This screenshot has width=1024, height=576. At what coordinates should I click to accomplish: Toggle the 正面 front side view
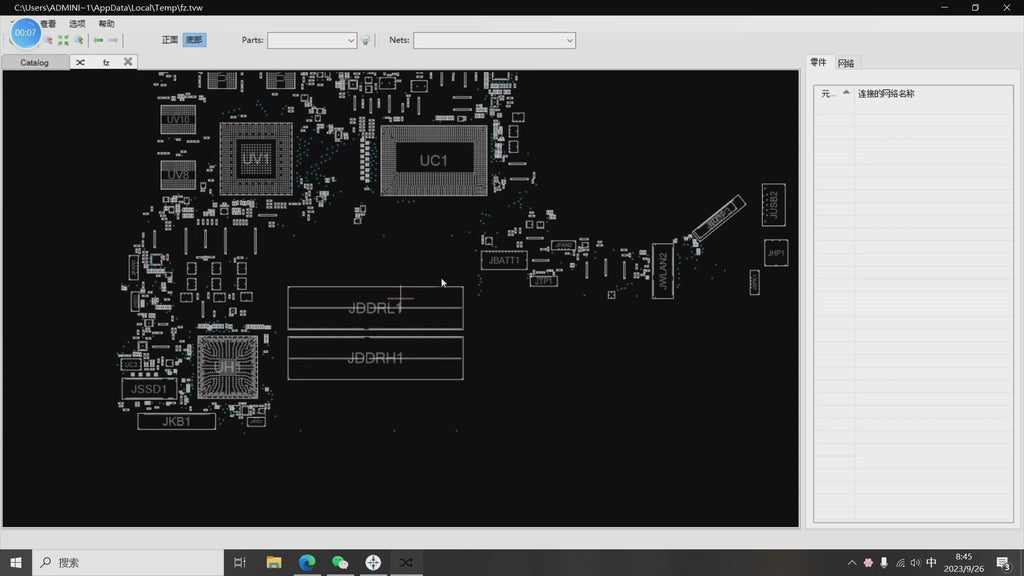click(x=170, y=40)
